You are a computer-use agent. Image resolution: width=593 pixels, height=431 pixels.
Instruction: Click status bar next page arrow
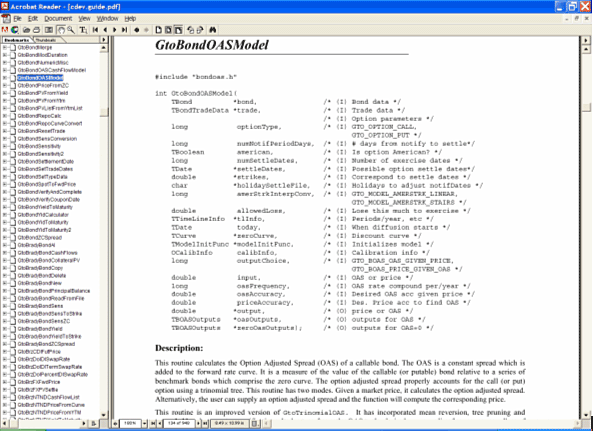(x=199, y=424)
